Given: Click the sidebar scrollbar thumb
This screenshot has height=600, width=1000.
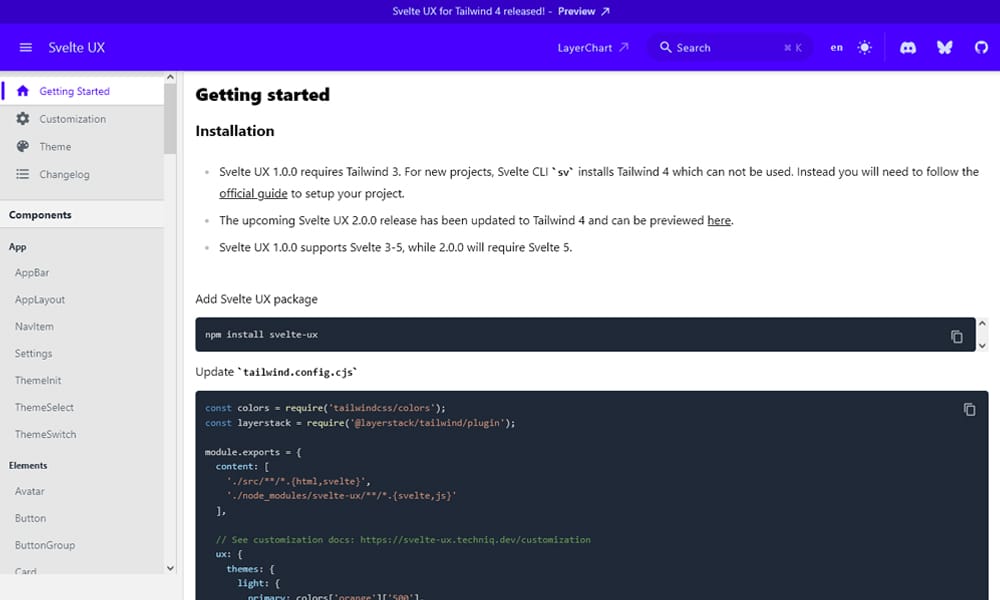Looking at the screenshot, I should tap(170, 119).
